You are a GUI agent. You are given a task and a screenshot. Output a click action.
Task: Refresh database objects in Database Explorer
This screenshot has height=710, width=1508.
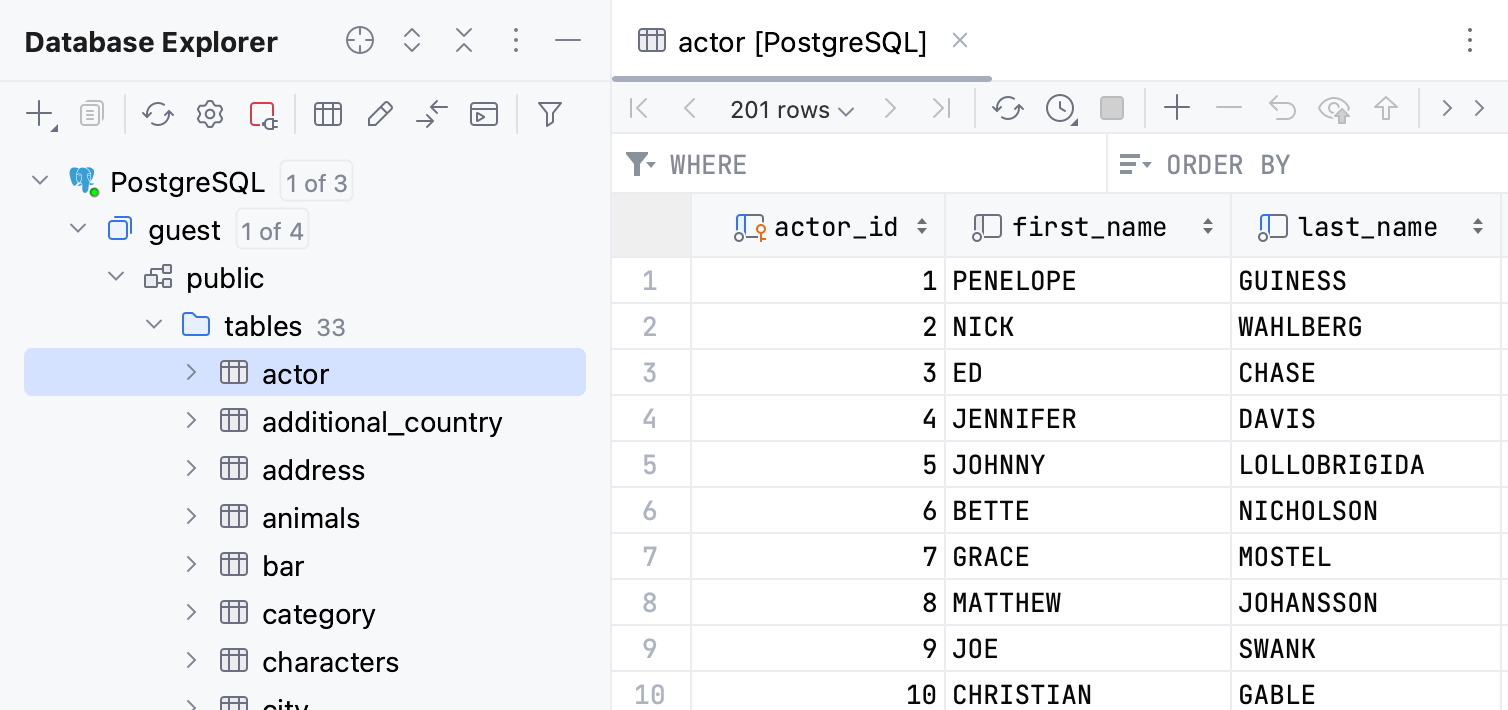pos(158,114)
